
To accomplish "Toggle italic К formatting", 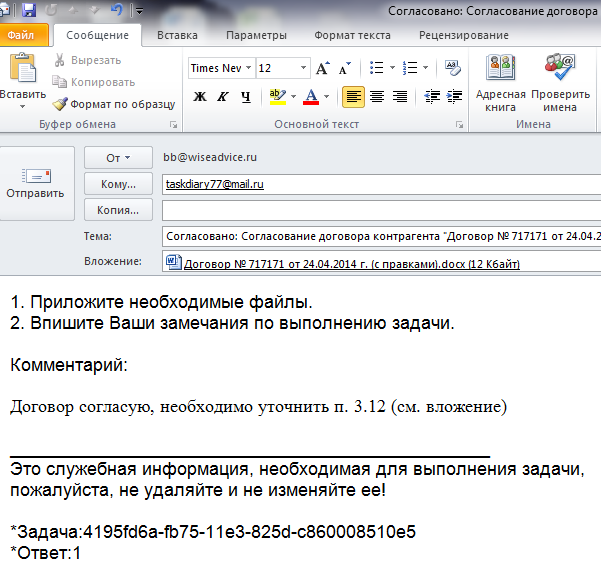I will (x=221, y=97).
